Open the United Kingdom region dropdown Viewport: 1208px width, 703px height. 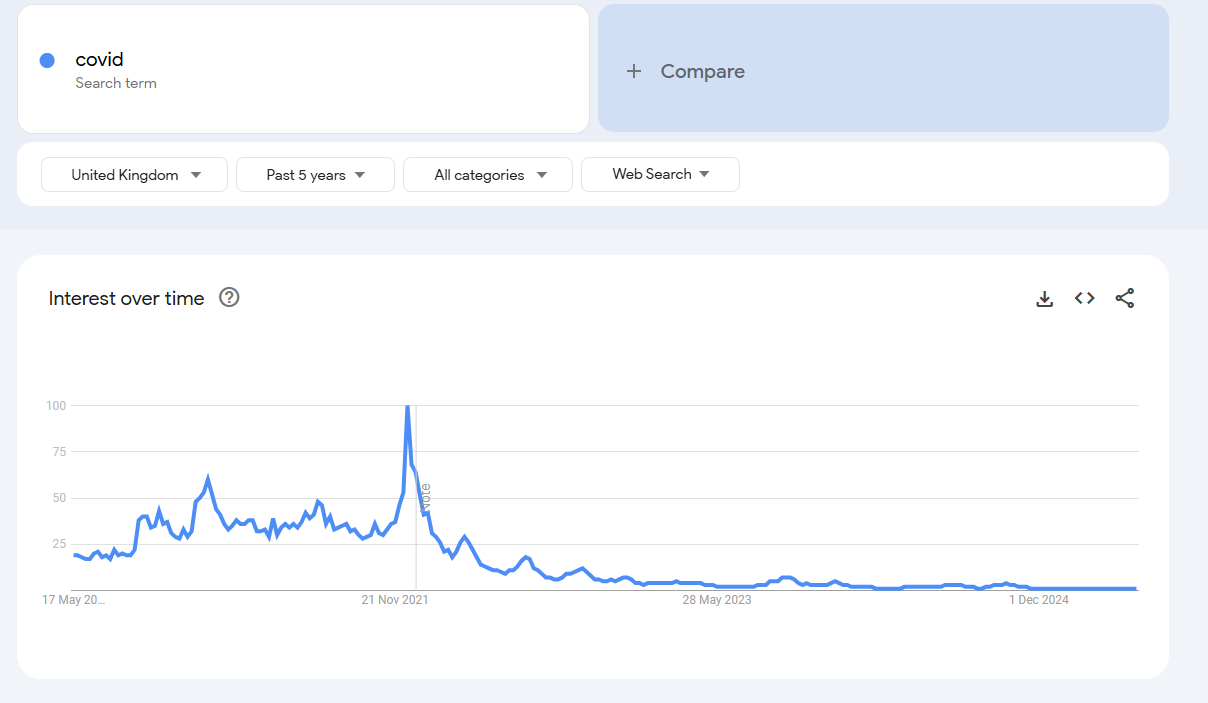coord(135,175)
